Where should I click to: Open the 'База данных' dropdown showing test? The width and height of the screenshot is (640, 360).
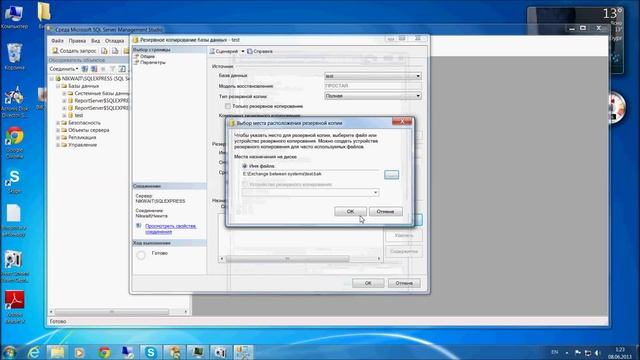pos(373,76)
